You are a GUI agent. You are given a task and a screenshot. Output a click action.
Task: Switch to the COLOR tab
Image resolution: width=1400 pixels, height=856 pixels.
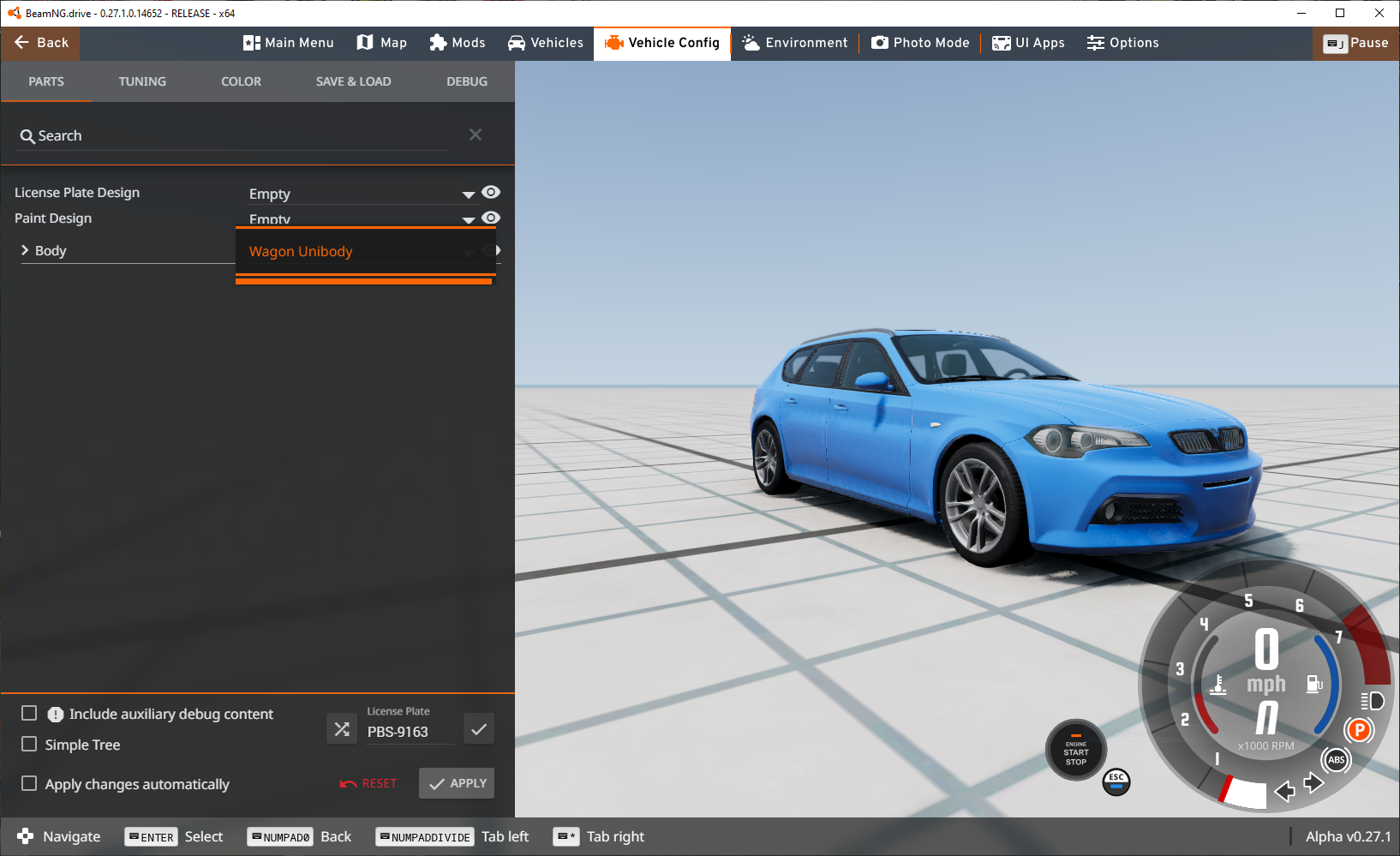coord(241,81)
